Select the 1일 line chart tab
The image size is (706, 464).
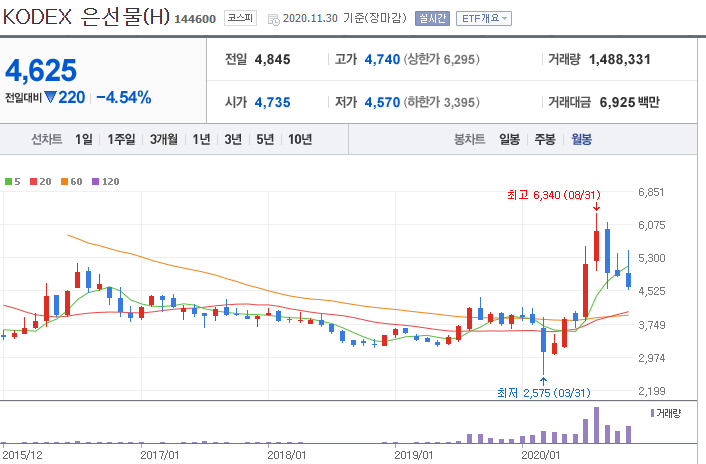pyautogui.click(x=84, y=140)
